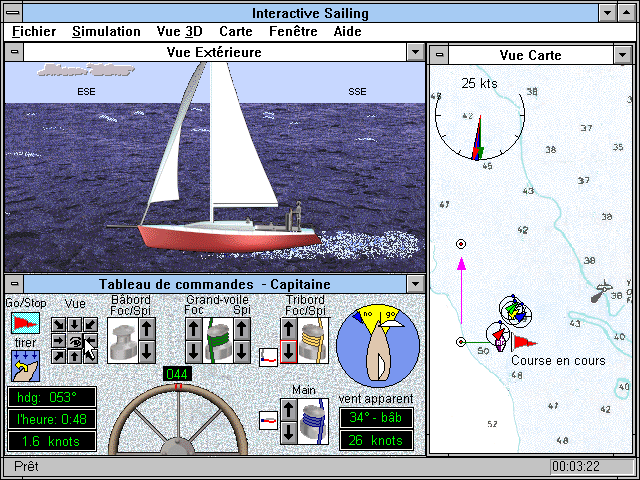
Task: Click Bâbord Foc/Spi winch down arrow
Action: [x=147, y=352]
